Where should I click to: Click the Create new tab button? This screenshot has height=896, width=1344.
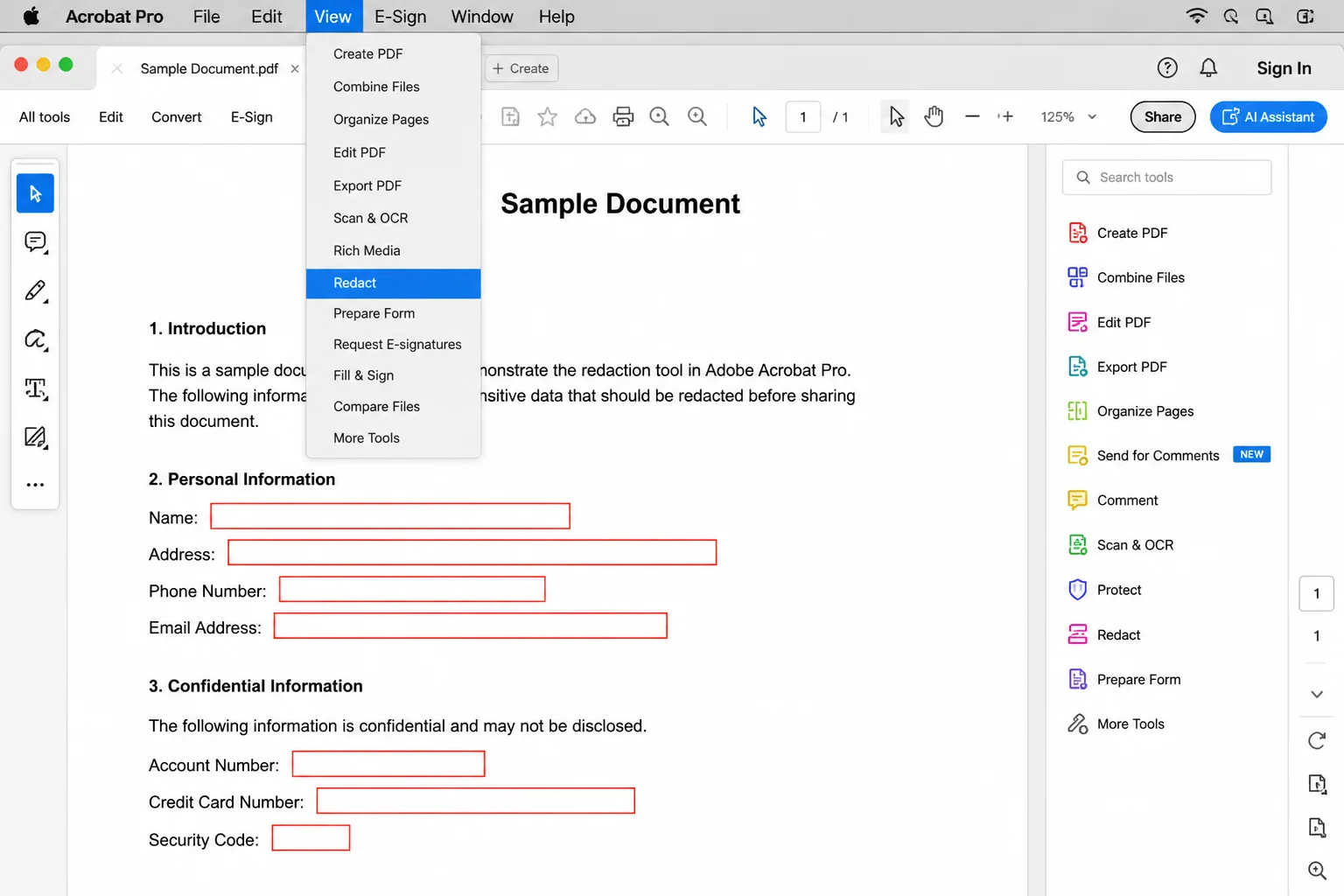pos(521,68)
